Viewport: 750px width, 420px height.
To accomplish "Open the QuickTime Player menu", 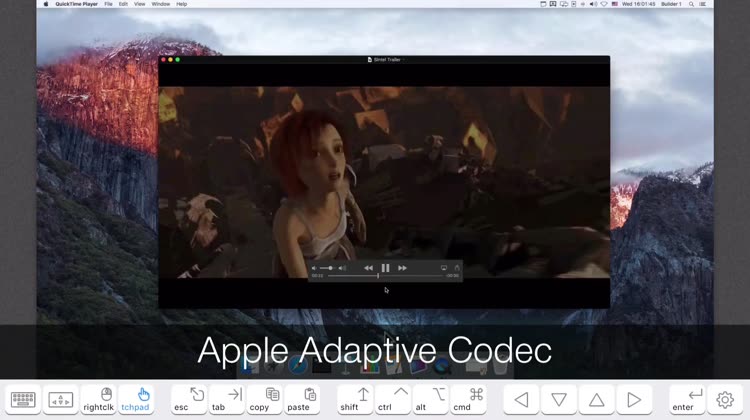I will 77,4.
